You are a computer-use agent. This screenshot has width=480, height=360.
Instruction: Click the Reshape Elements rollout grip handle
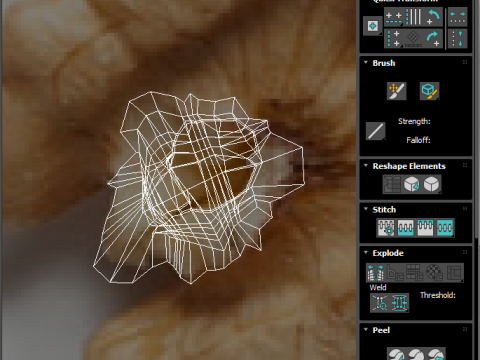pos(465,165)
